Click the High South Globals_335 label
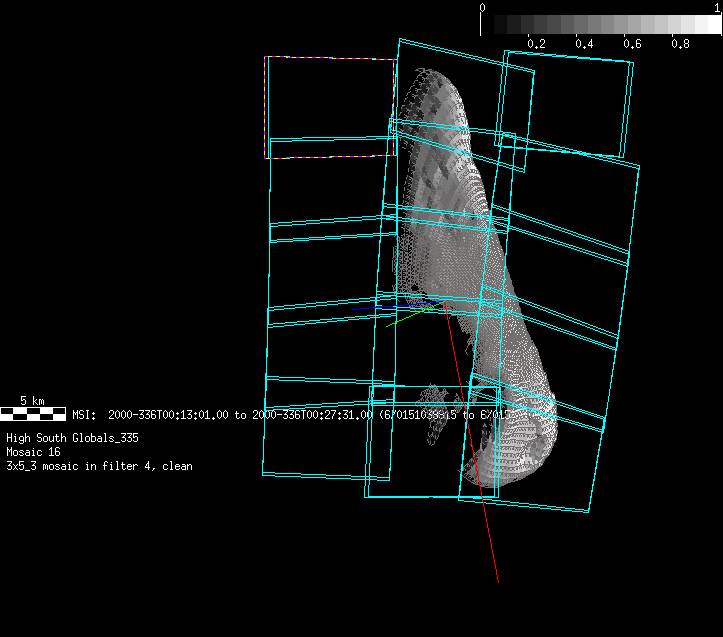 [x=72, y=438]
